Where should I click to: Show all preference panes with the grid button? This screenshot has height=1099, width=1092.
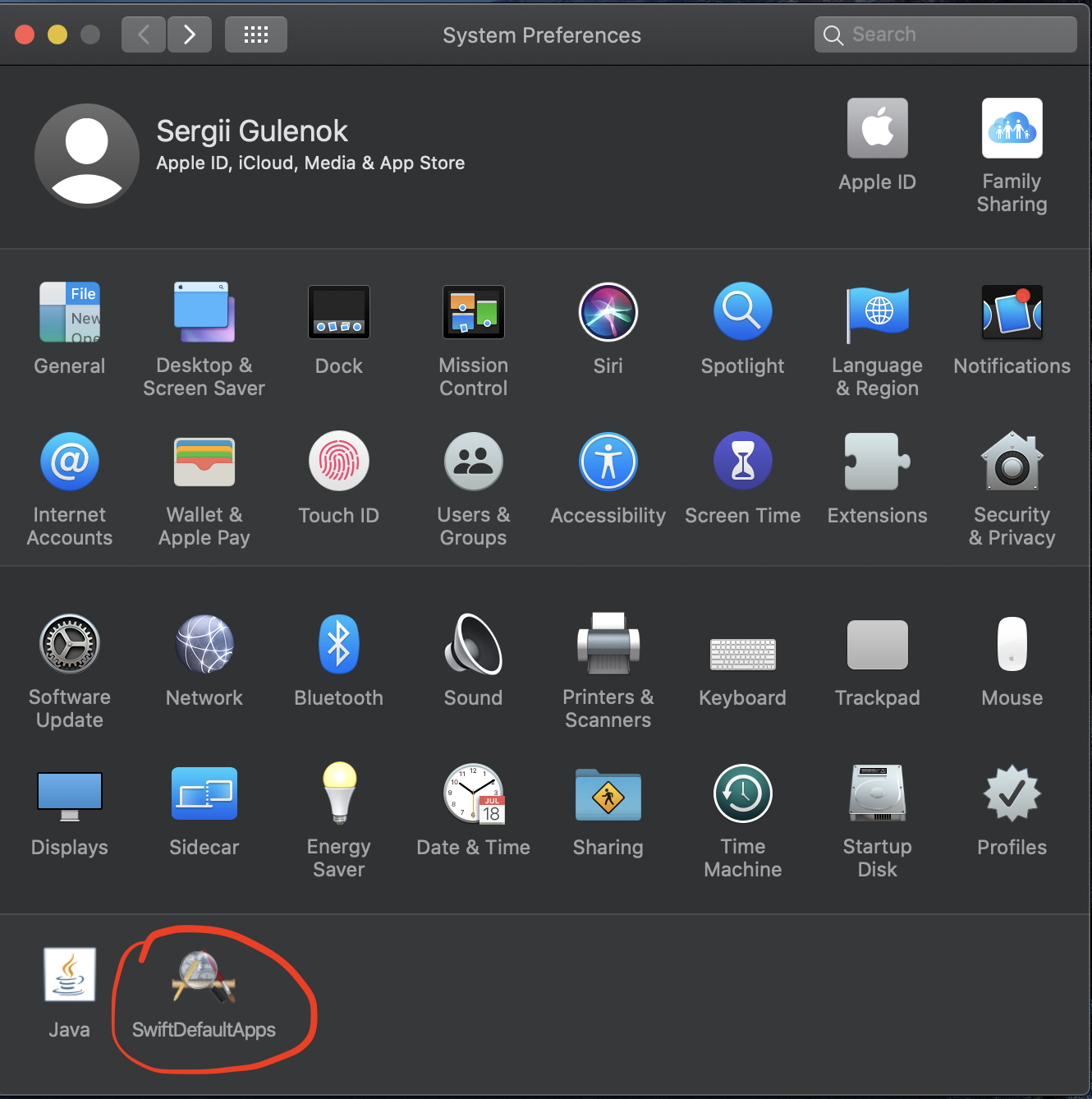(255, 34)
